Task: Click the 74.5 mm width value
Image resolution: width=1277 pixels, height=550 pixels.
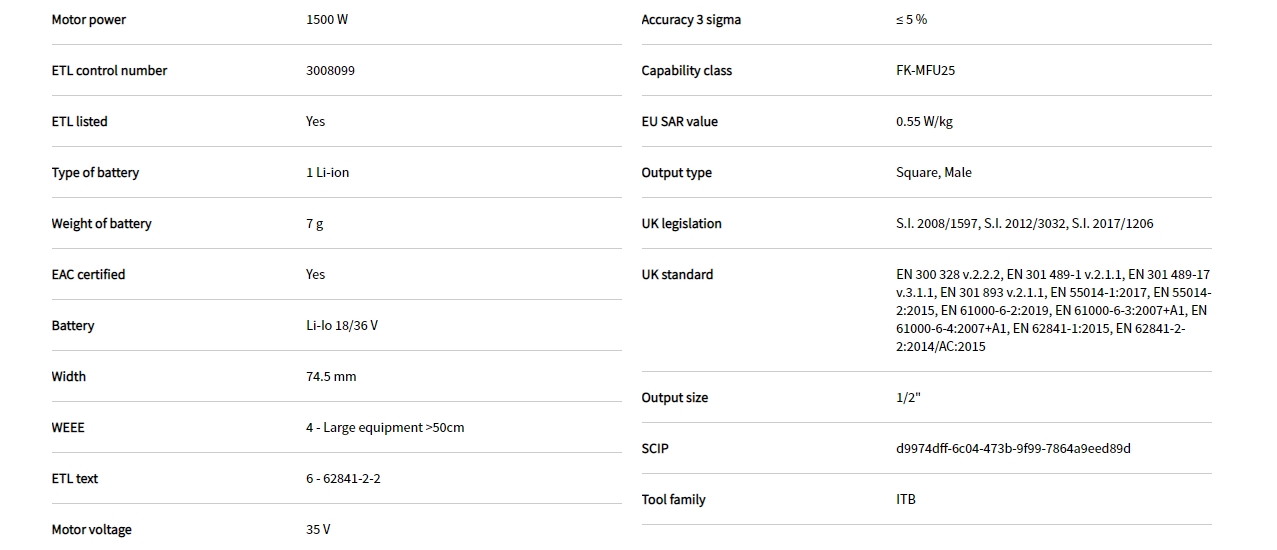Action: point(331,377)
